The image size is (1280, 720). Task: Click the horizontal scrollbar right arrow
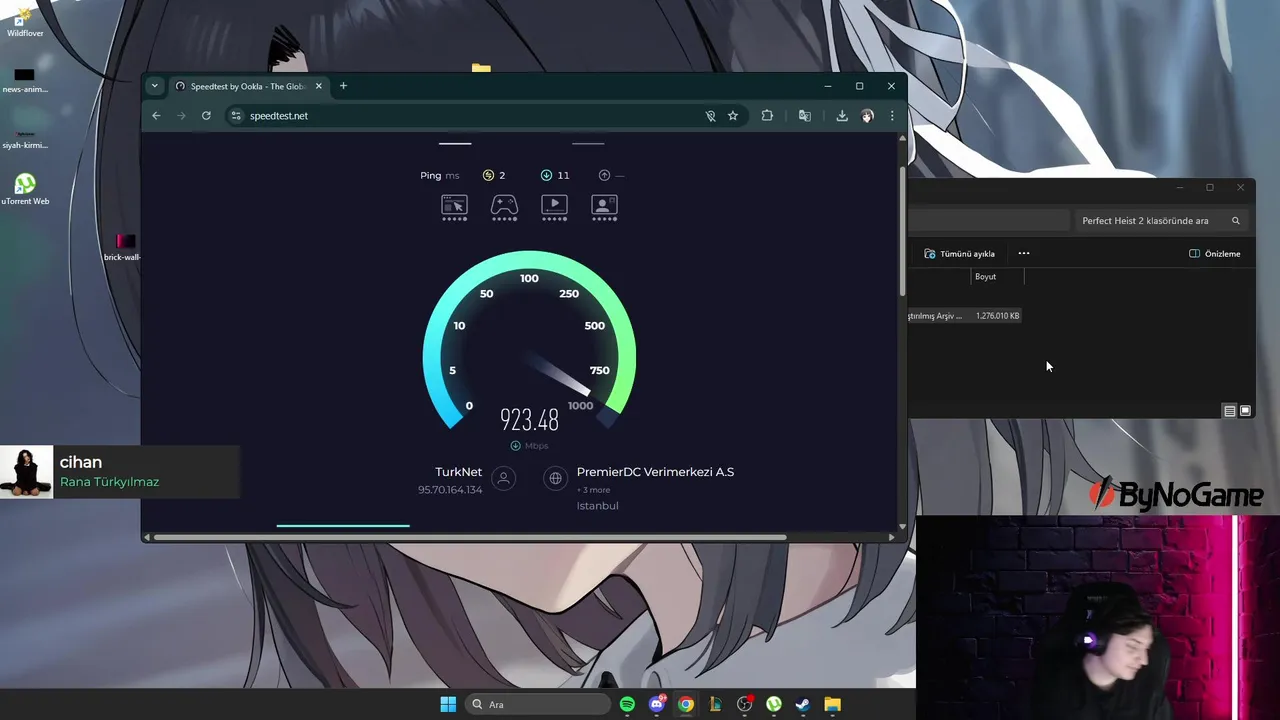point(892,537)
